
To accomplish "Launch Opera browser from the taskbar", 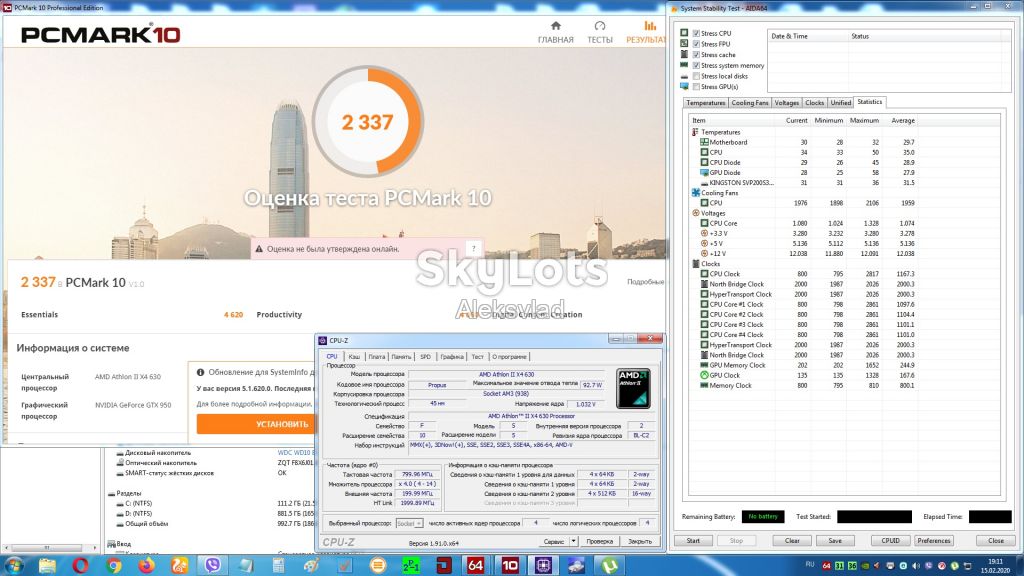I will click(80, 565).
